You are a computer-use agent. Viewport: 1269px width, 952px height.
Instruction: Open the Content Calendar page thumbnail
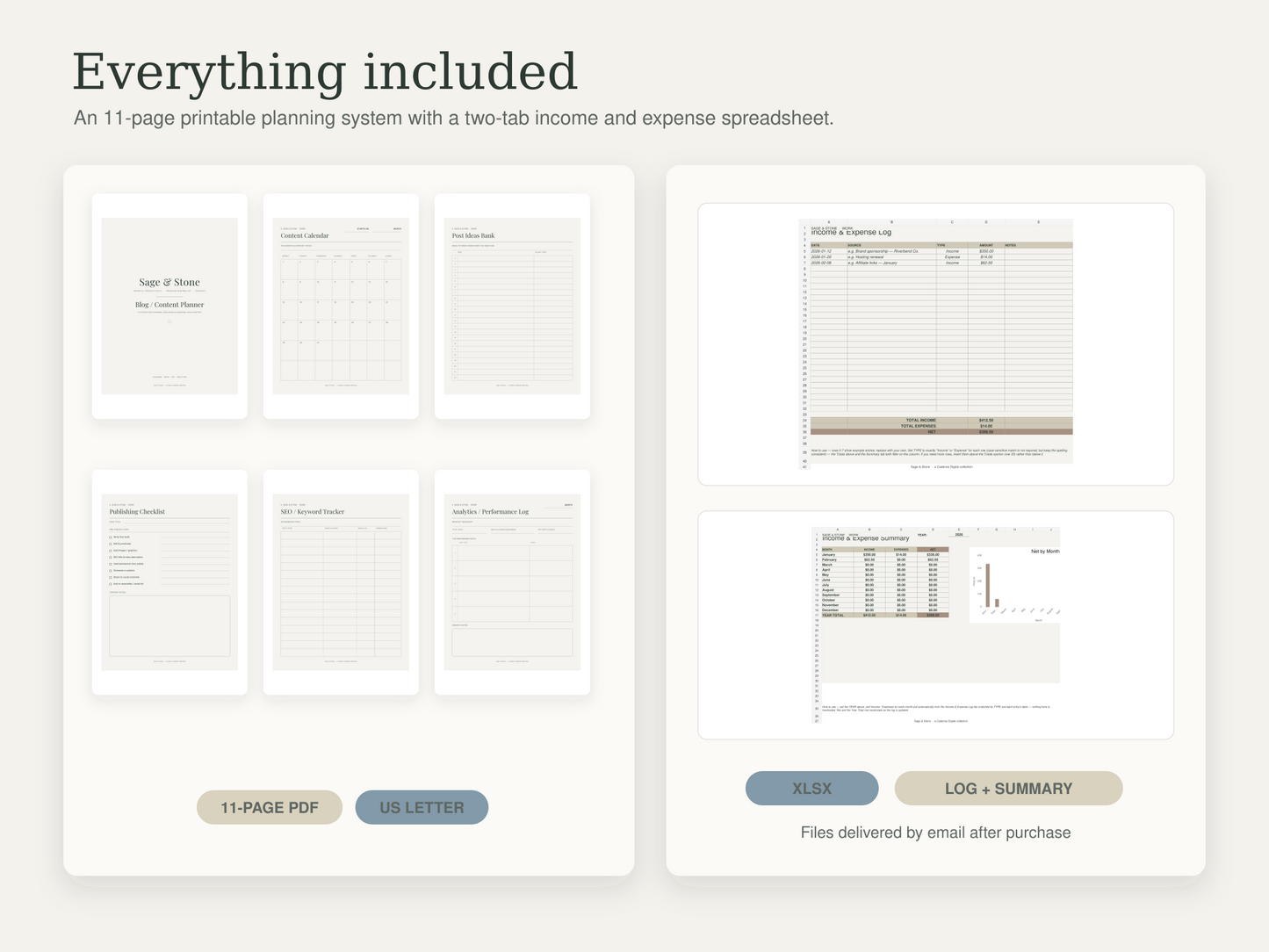[341, 306]
